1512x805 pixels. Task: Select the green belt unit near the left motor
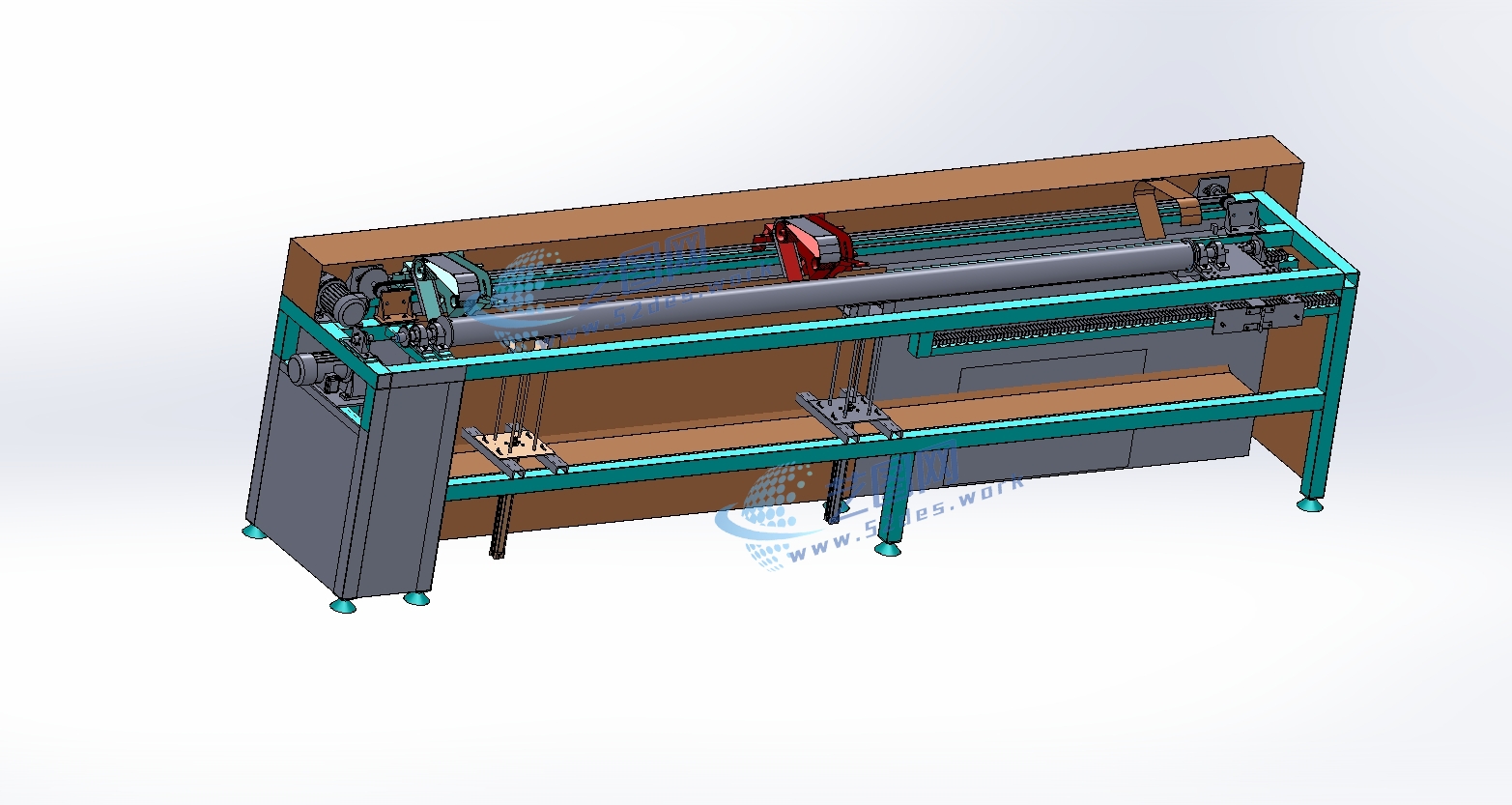[x=456, y=280]
